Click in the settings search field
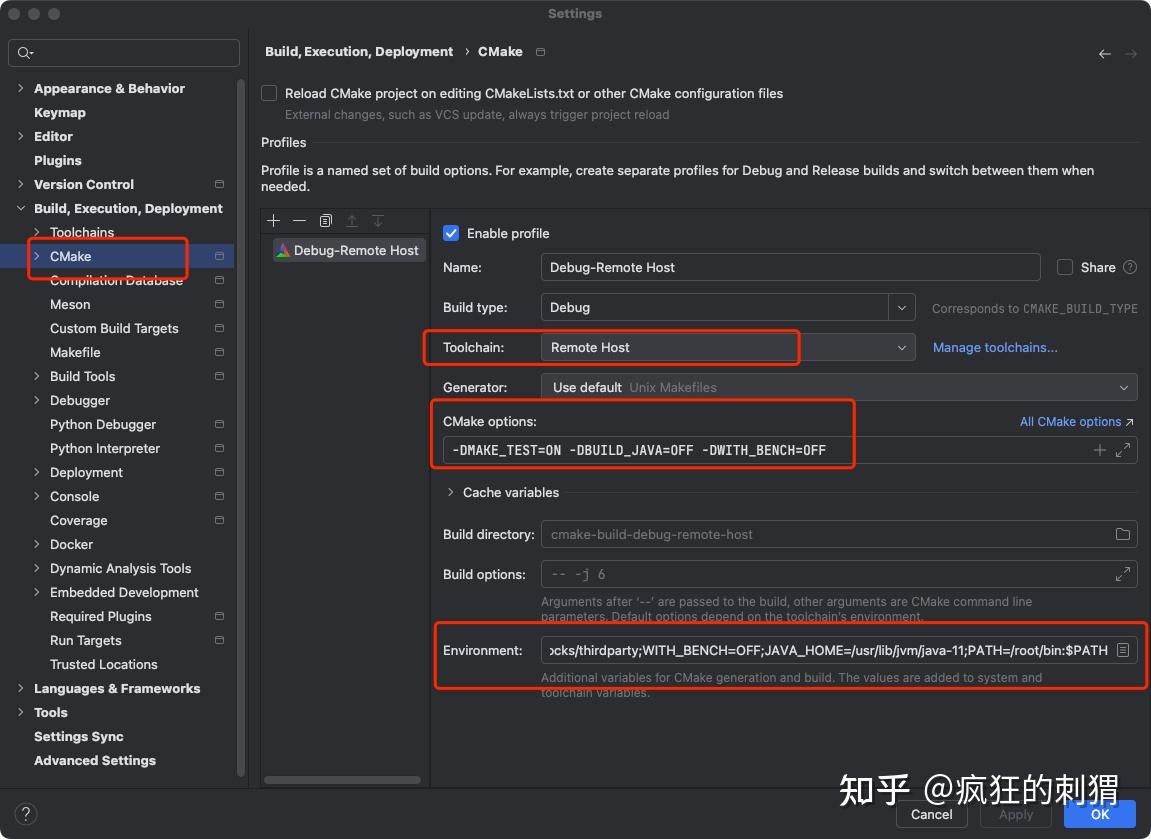 [123, 52]
